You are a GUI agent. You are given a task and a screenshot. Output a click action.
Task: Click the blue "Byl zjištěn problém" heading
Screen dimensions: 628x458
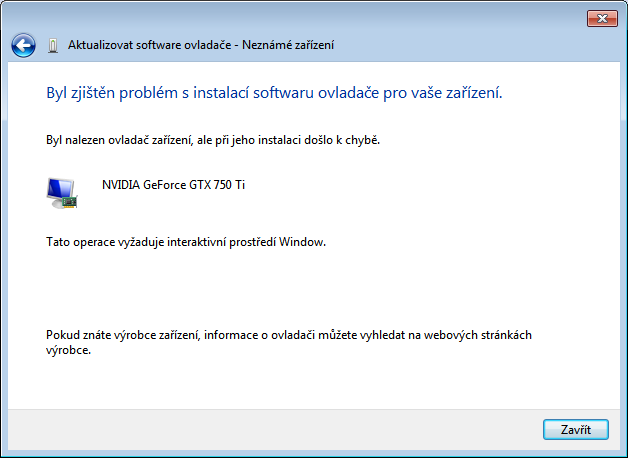[x=140, y=93]
